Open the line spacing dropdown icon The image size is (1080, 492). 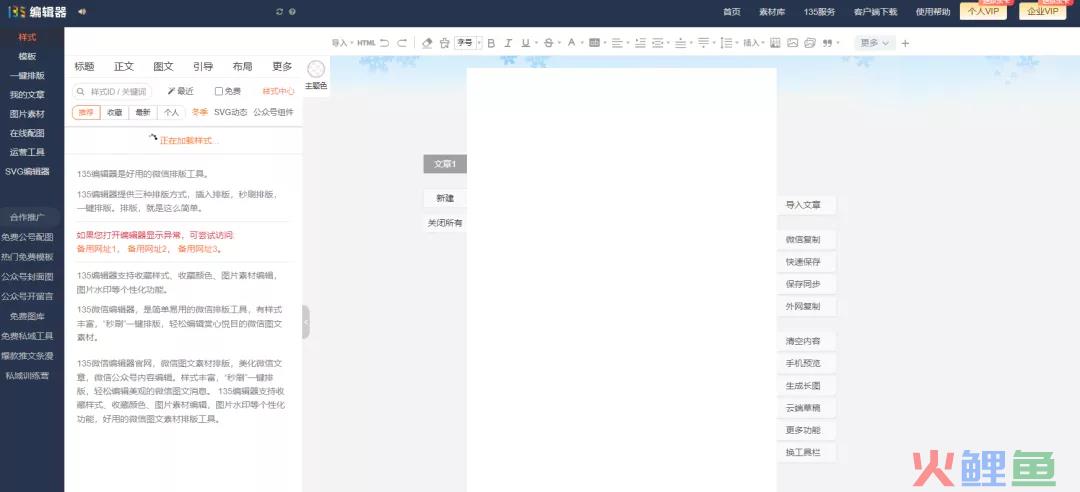(726, 43)
